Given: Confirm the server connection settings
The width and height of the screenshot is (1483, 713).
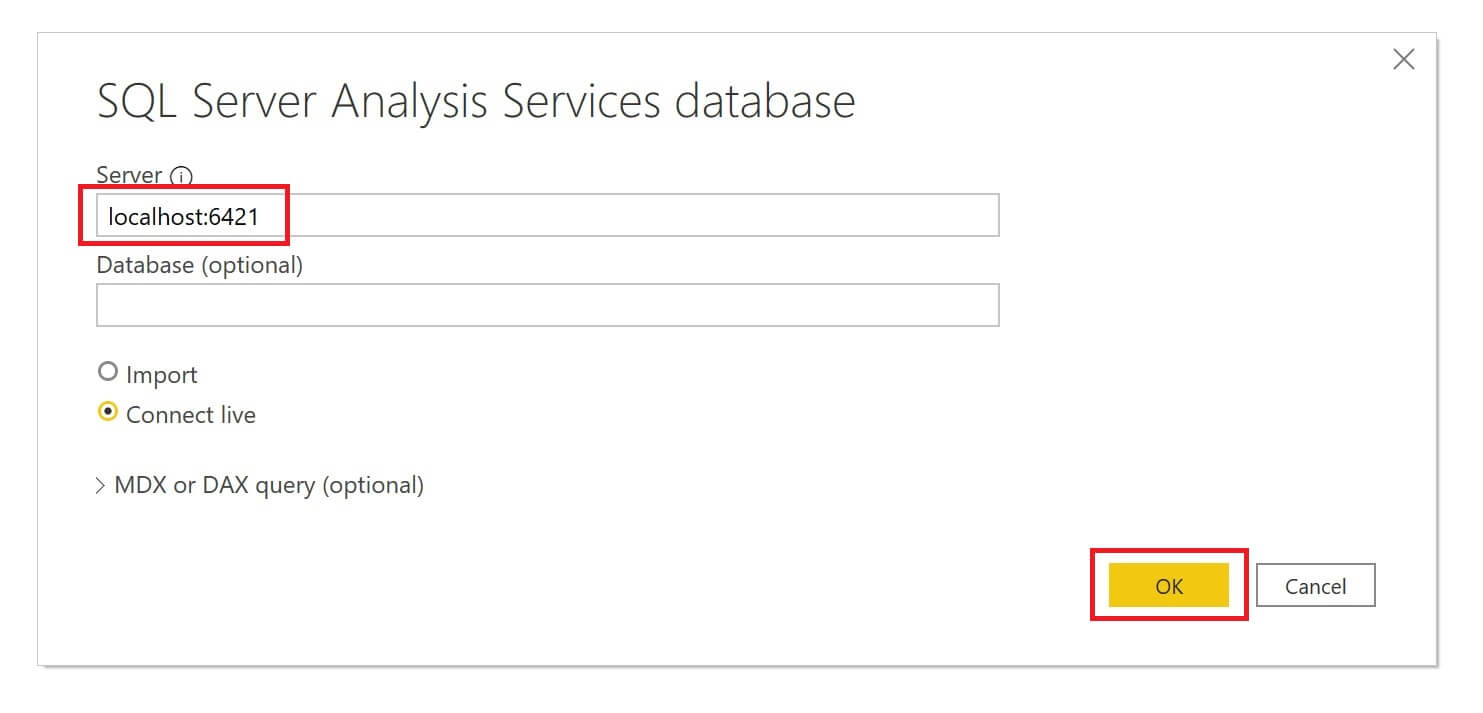Looking at the screenshot, I should 1168,586.
